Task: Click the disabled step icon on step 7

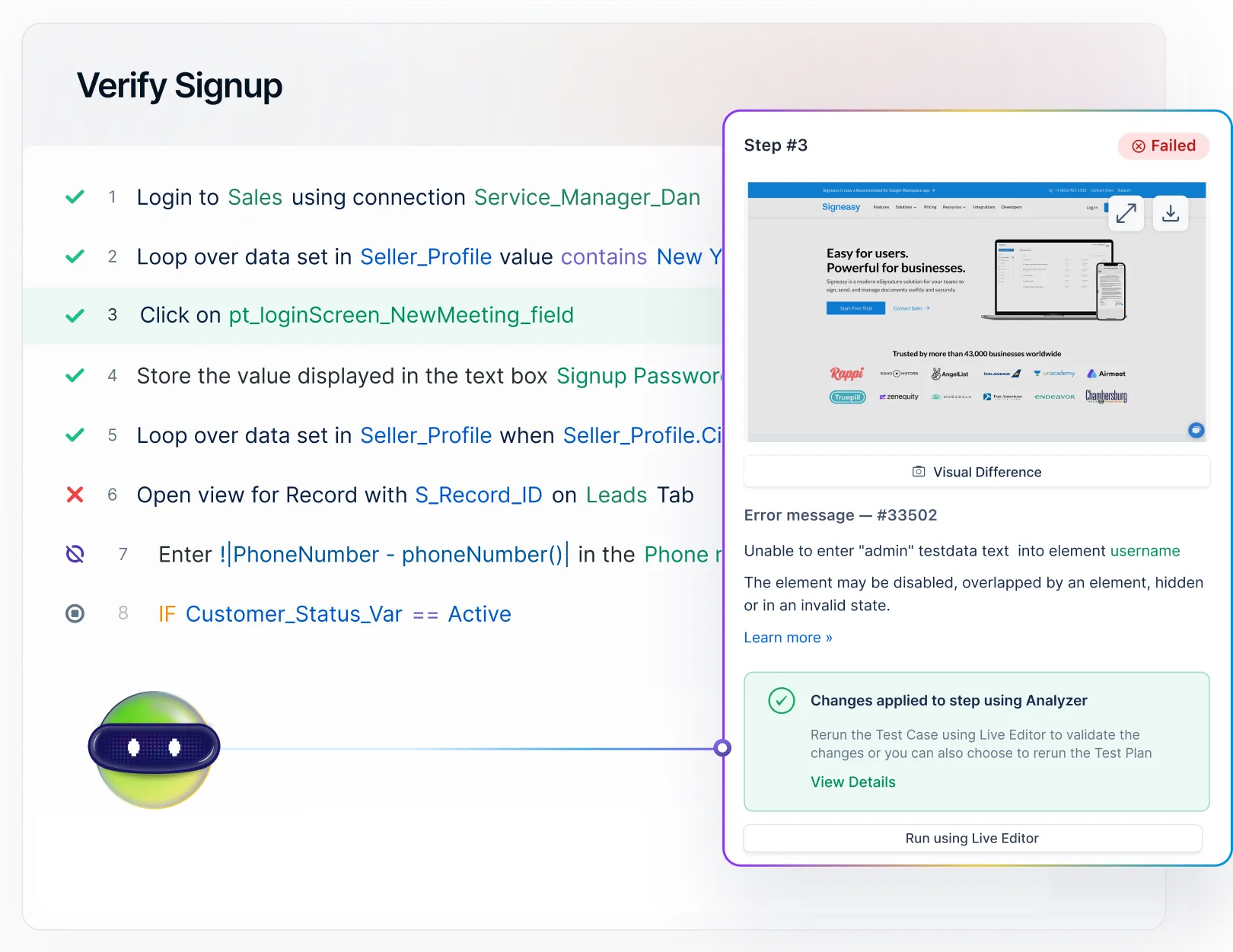Action: pyautogui.click(x=75, y=554)
